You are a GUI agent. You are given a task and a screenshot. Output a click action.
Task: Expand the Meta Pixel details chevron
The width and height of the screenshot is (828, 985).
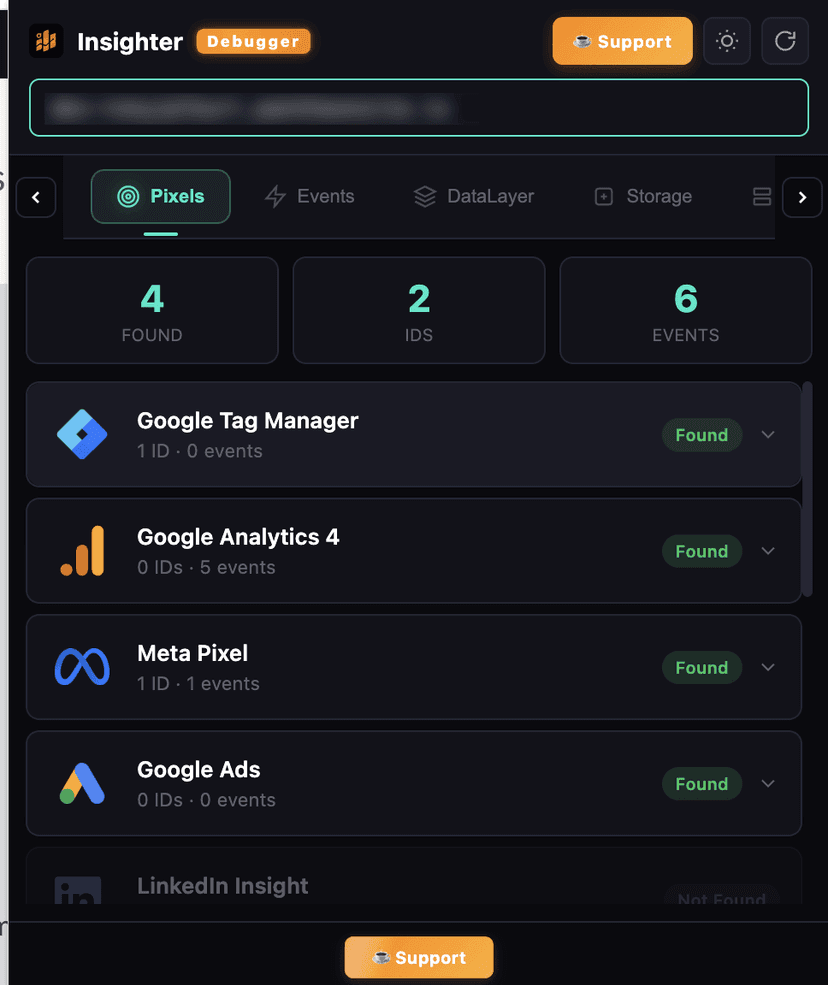point(768,667)
